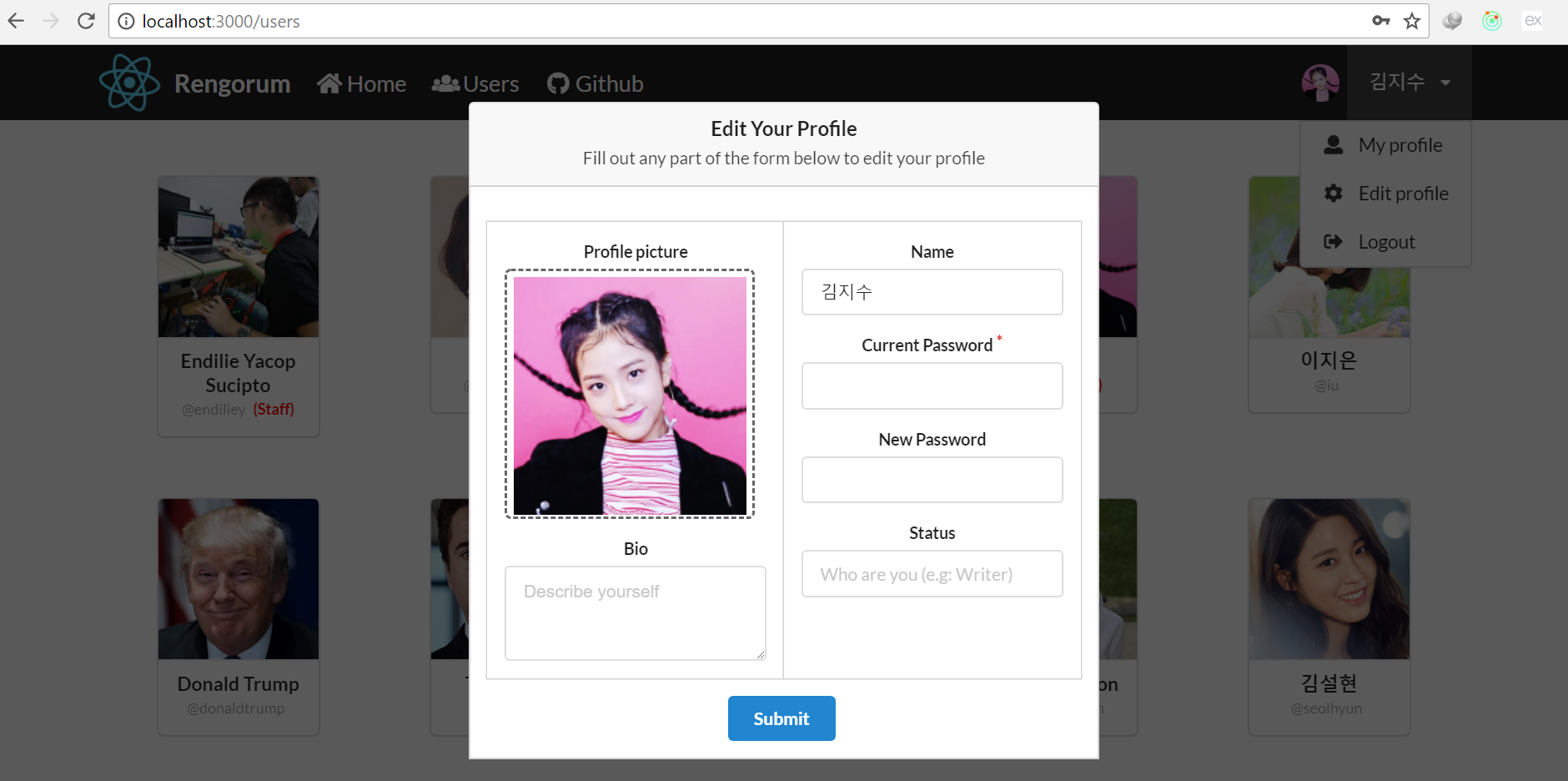
Task: Click the Donald Trump name text
Action: tap(239, 684)
